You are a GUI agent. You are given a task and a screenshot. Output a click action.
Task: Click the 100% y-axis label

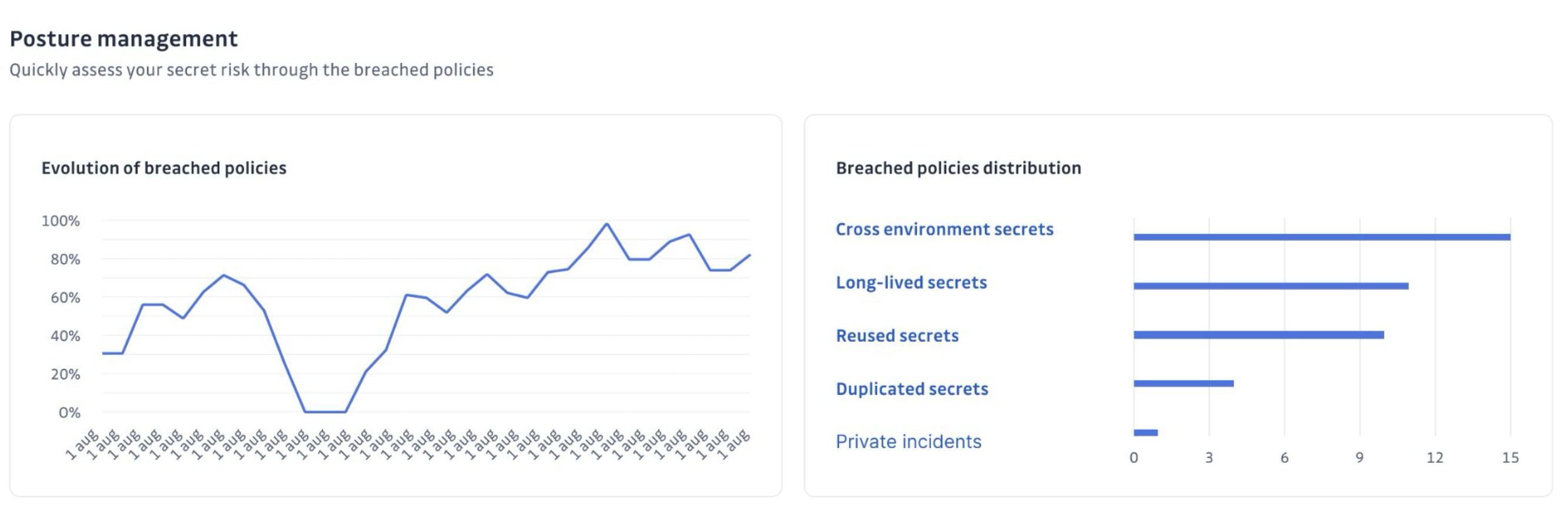[x=61, y=221]
